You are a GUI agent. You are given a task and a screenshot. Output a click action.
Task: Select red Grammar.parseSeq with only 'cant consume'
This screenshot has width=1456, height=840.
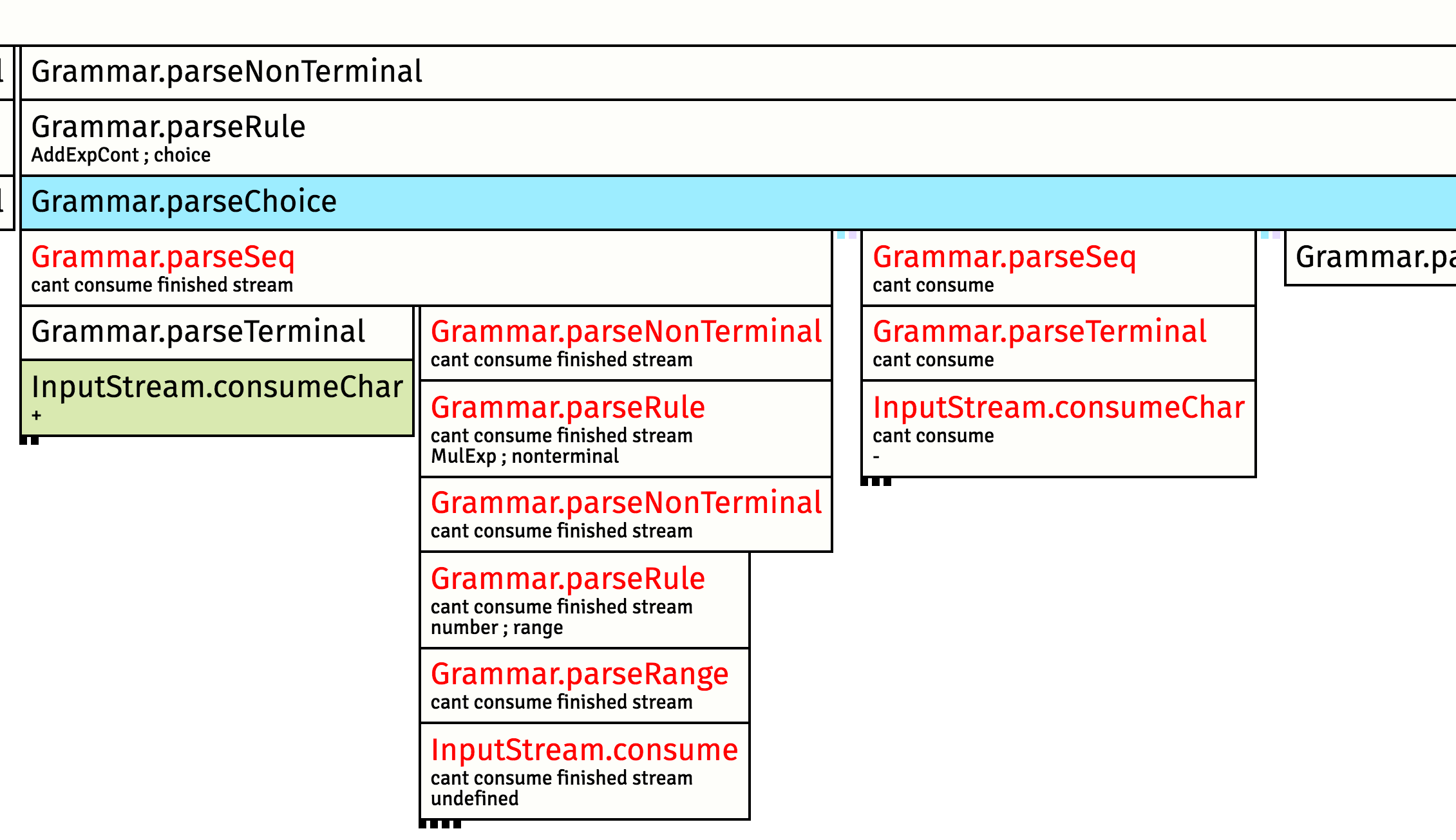click(1058, 268)
